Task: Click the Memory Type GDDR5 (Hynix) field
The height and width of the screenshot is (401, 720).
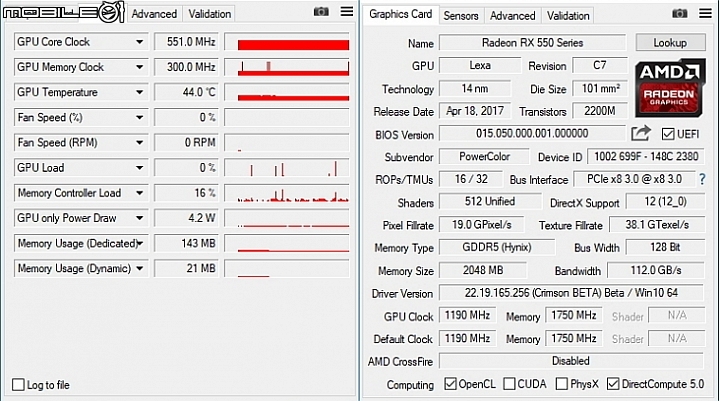Action: 496,248
